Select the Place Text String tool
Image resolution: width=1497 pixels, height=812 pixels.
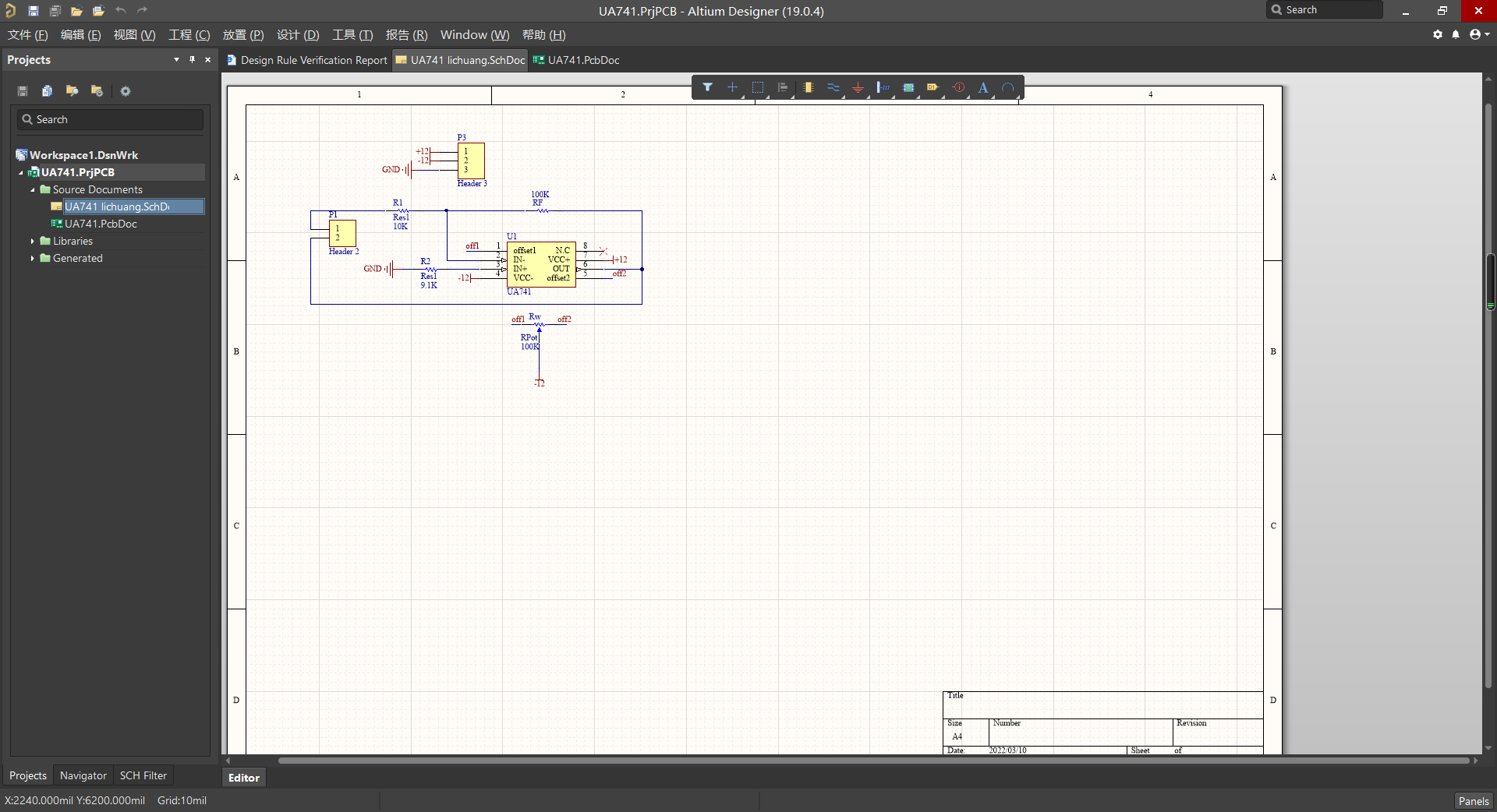(x=983, y=87)
